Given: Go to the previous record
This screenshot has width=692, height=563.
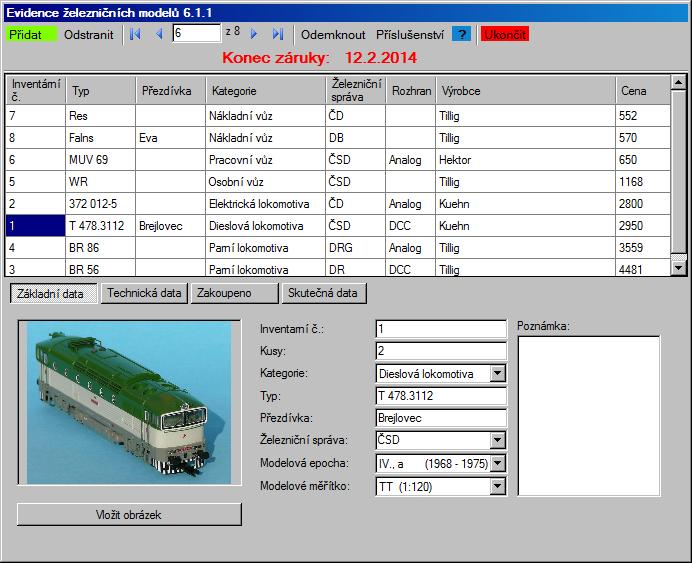Looking at the screenshot, I should (x=158, y=34).
